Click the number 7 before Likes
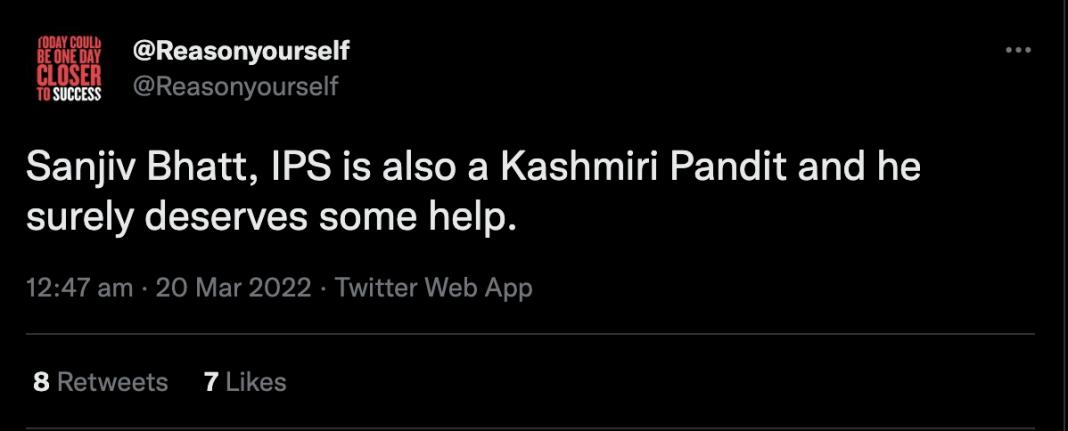This screenshot has width=1068, height=431. click(211, 381)
